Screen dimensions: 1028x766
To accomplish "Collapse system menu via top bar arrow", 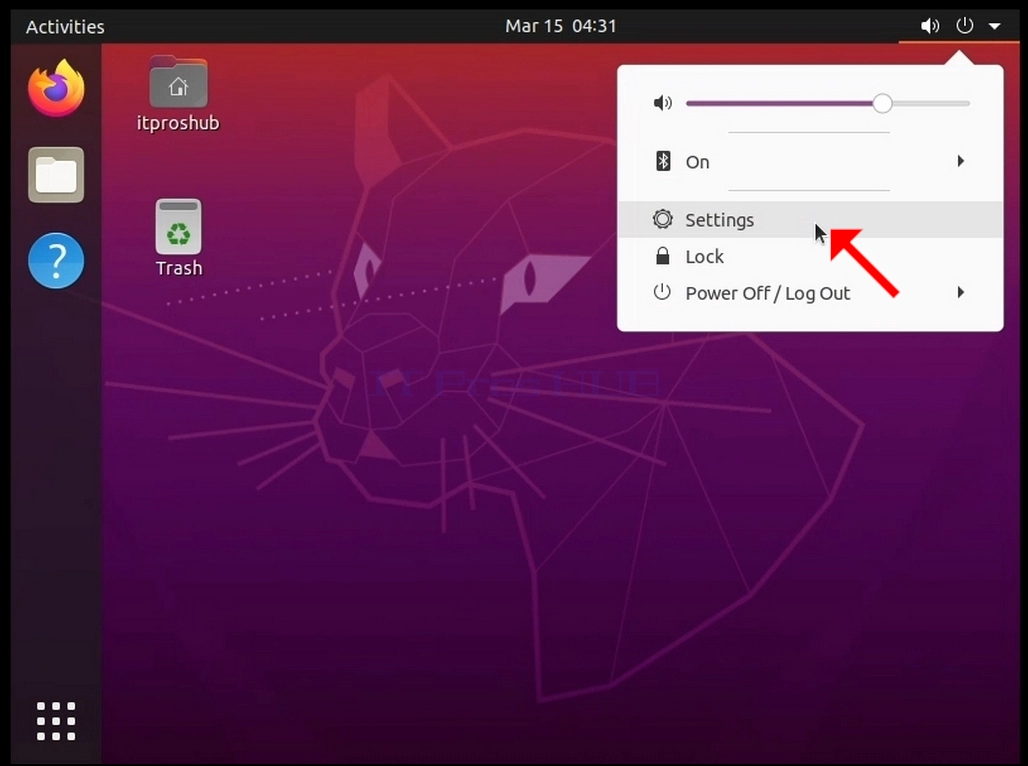I will tap(995, 27).
